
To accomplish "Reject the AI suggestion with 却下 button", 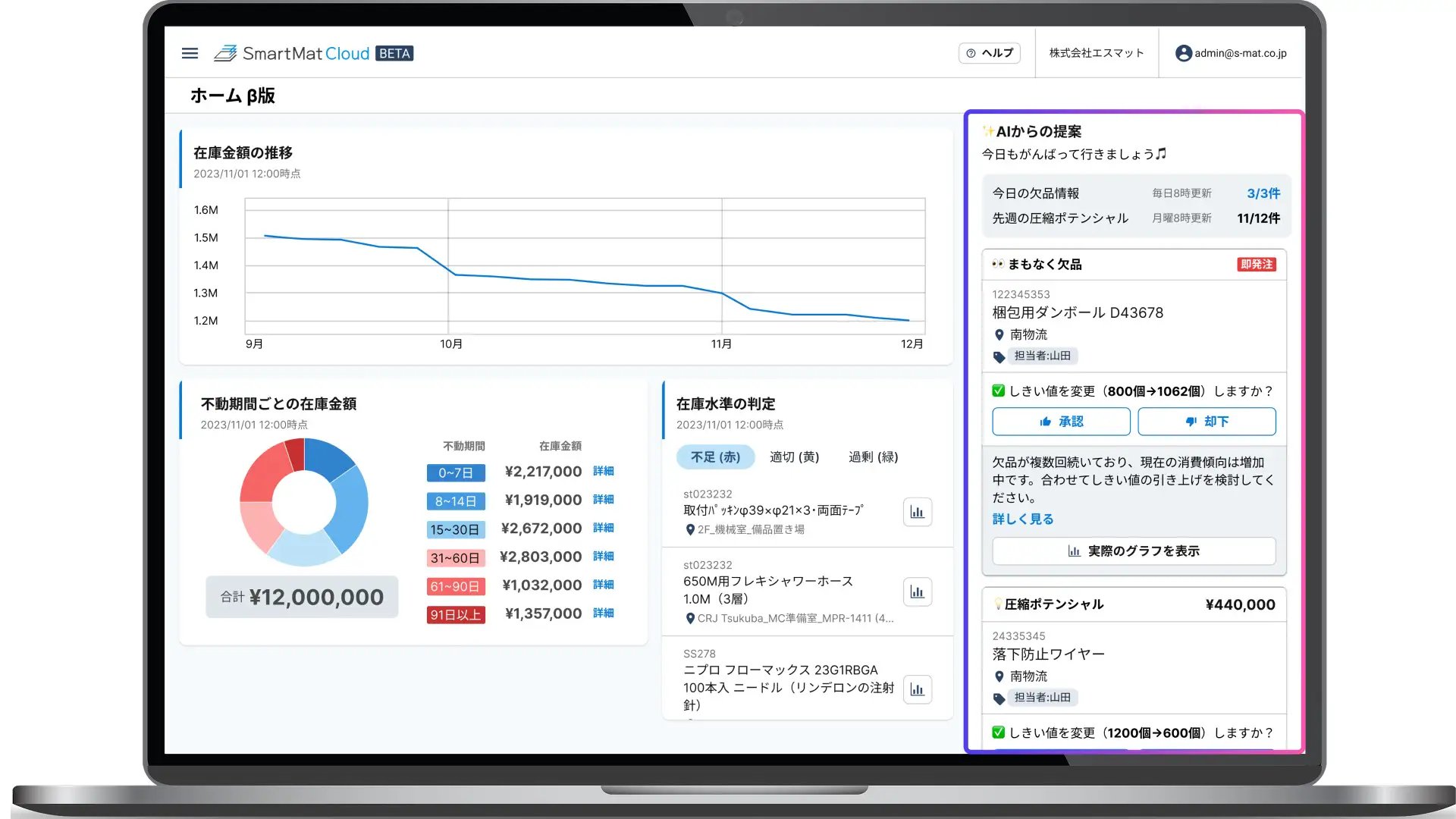I will (1207, 422).
